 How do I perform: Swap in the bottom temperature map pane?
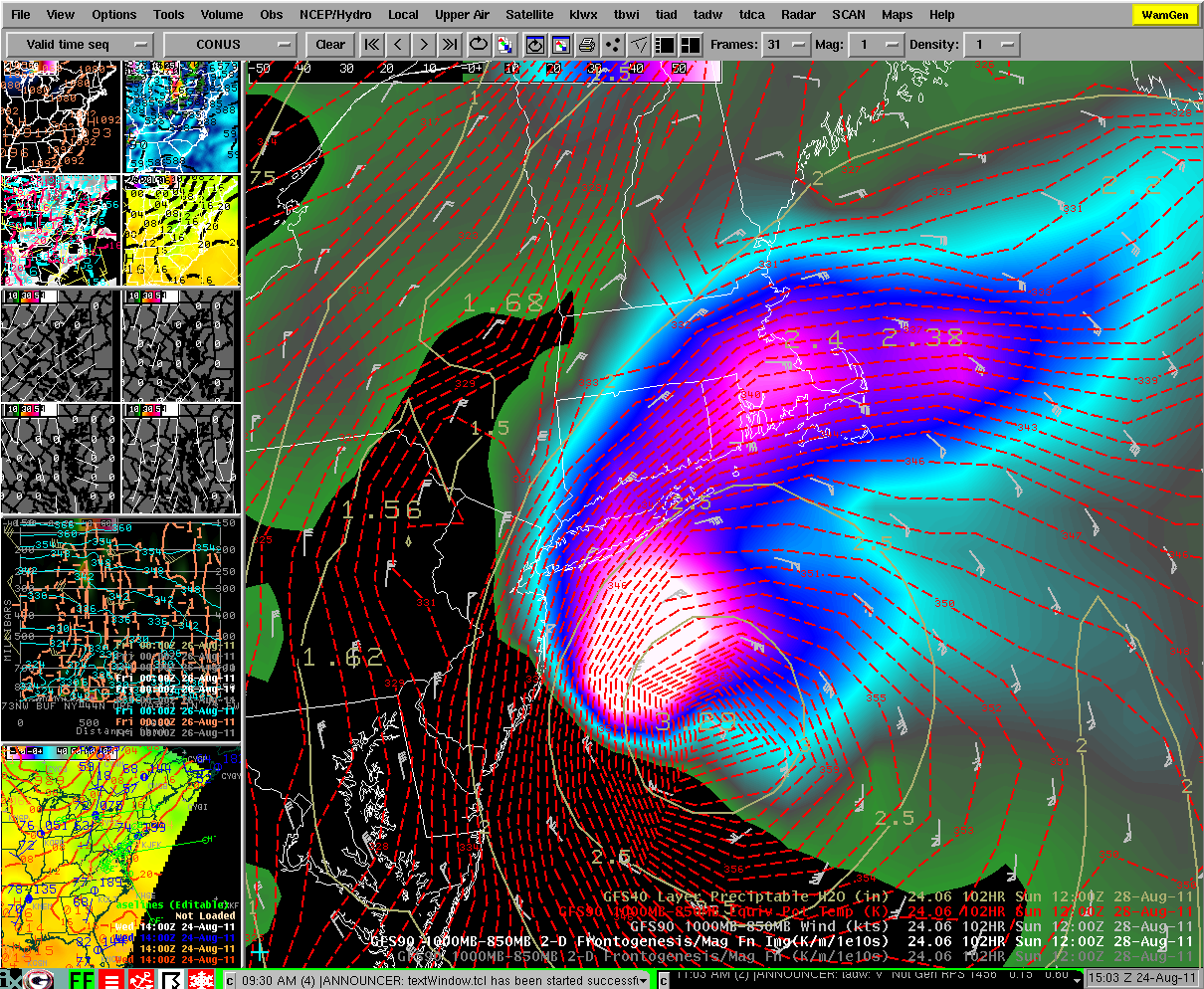120,856
